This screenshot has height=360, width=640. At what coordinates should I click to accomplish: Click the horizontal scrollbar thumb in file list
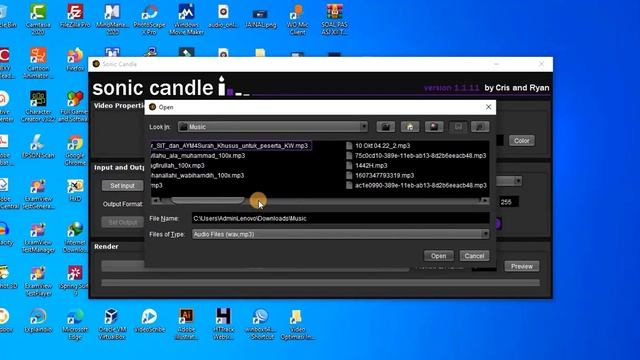[207, 201]
